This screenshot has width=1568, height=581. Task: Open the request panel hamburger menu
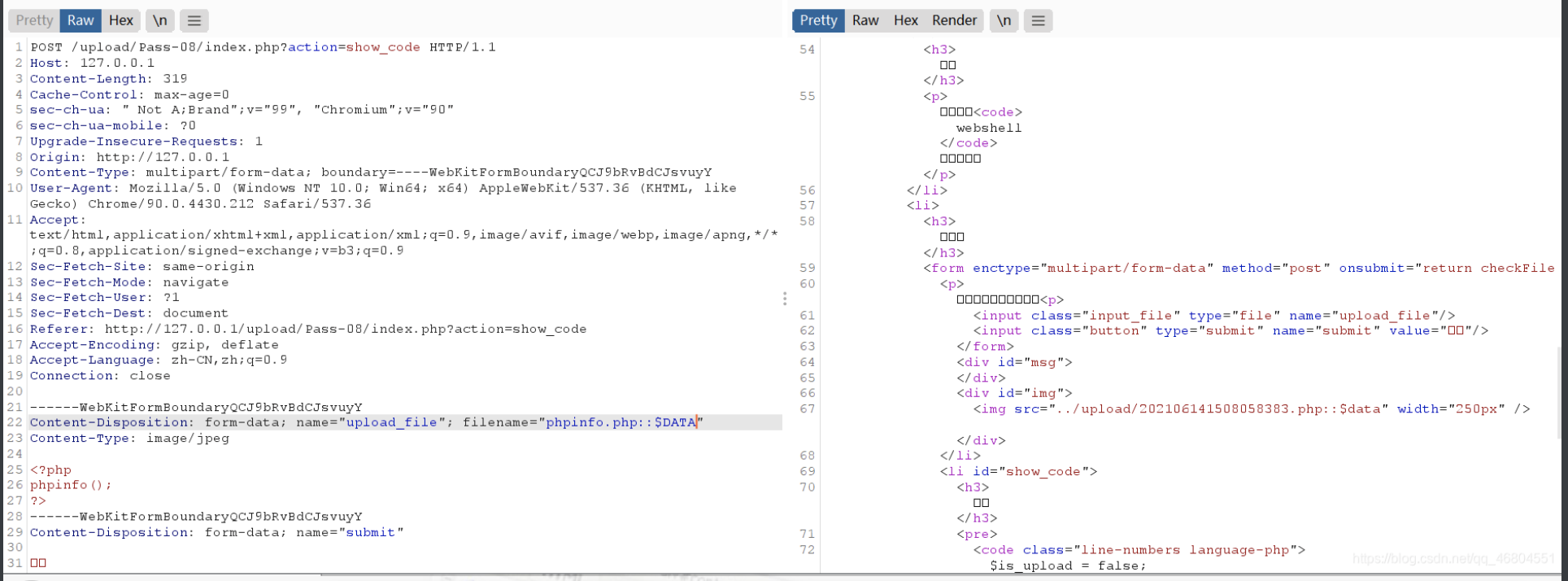tap(194, 20)
